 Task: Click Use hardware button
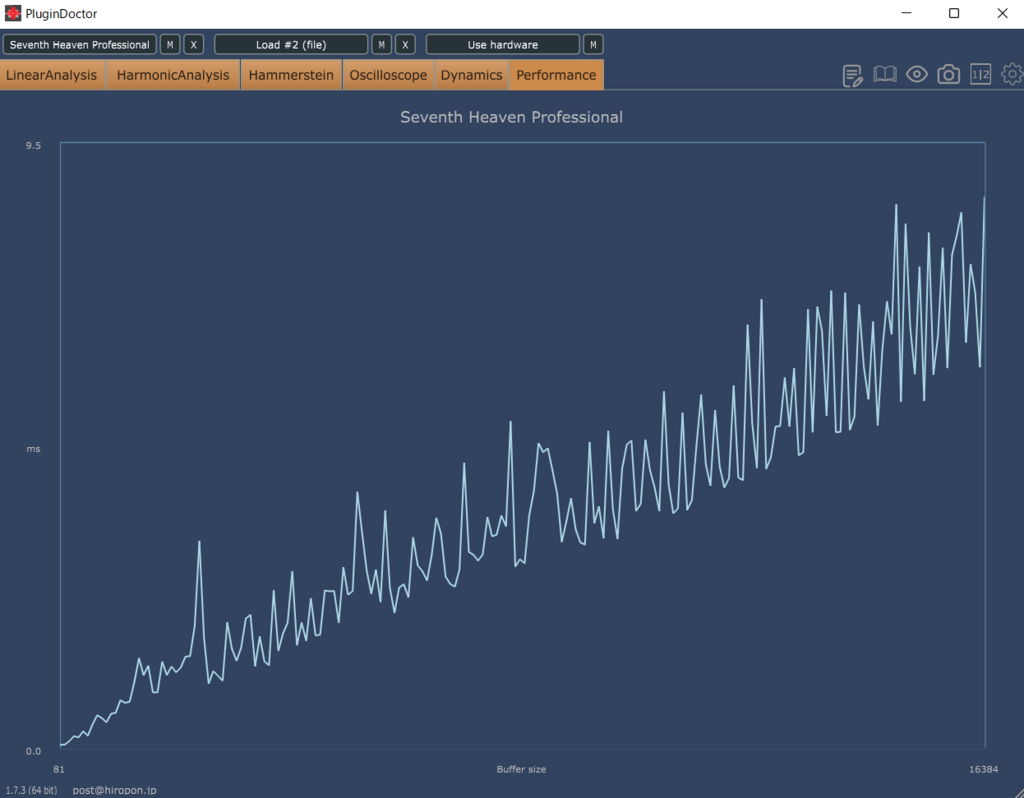coord(503,44)
